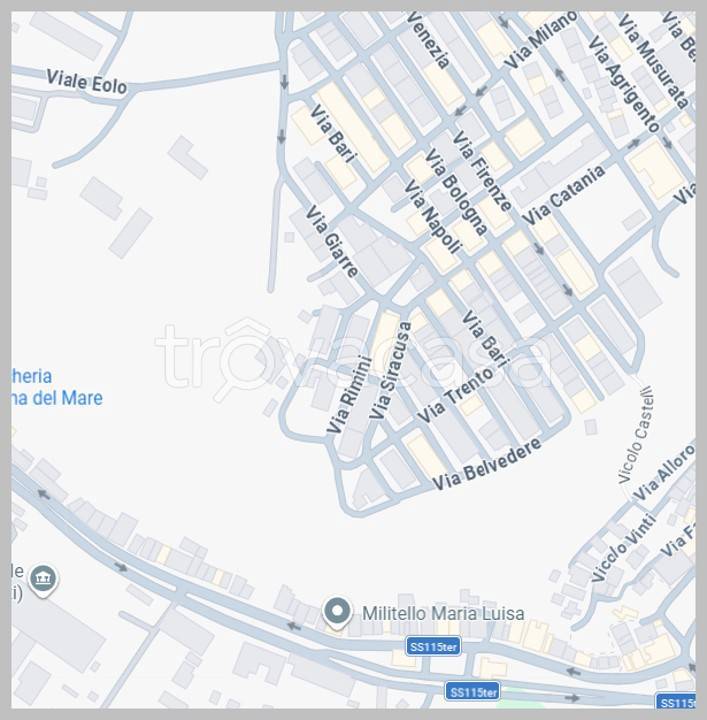Click the Via Rimini street label
707x720 pixels.
[x=349, y=394]
